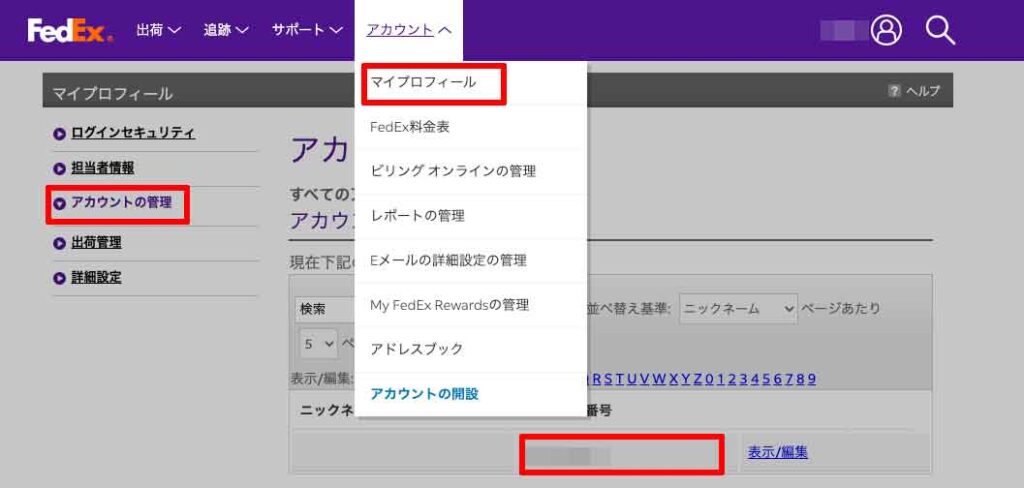The height and width of the screenshot is (488, 1024).
Task: Filter accounts by letter Y
Action: pos(686,379)
